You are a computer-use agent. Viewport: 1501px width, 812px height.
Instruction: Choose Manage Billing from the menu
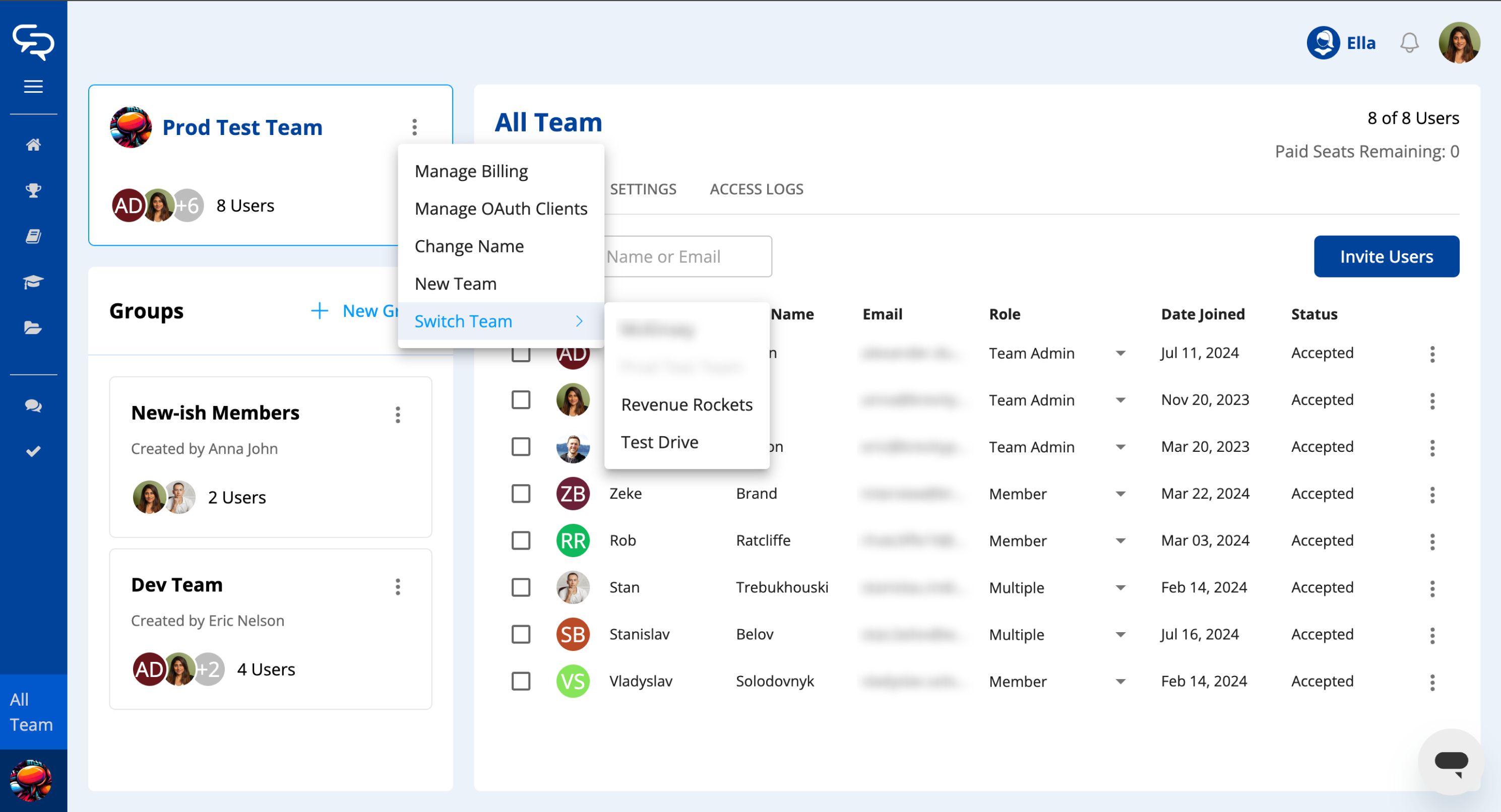471,171
